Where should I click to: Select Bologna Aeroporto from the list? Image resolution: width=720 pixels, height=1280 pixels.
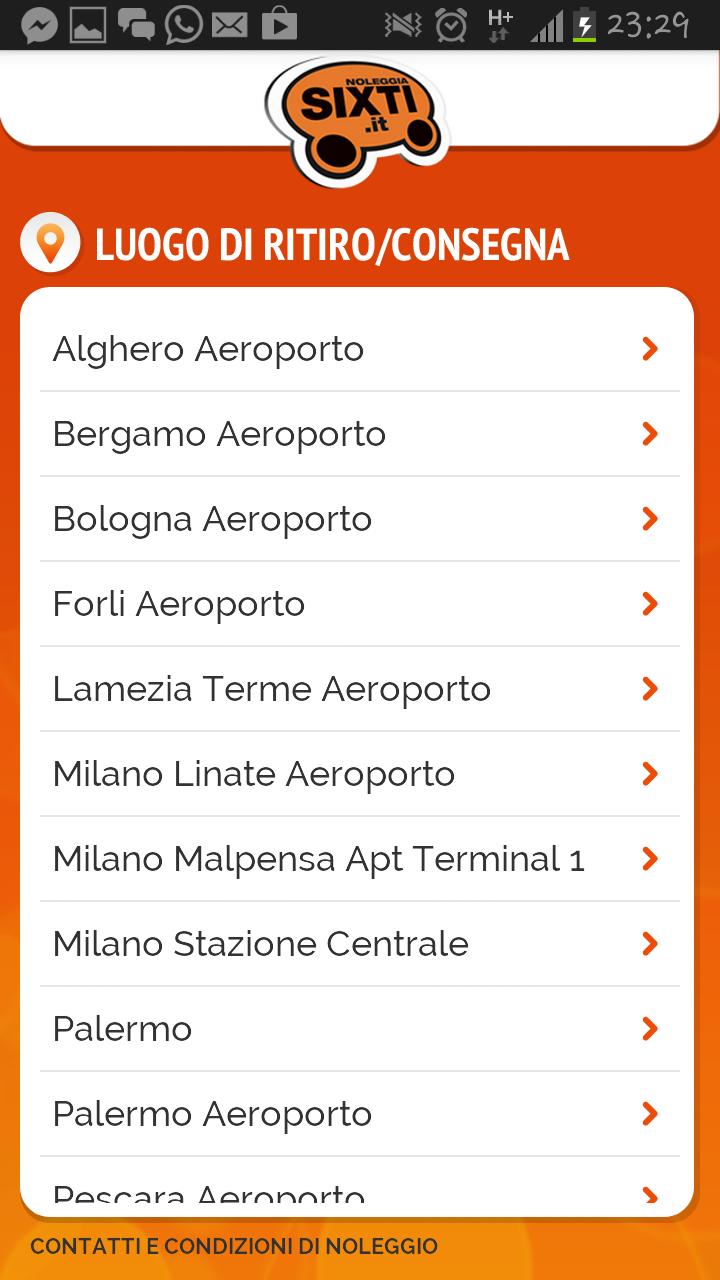212,519
